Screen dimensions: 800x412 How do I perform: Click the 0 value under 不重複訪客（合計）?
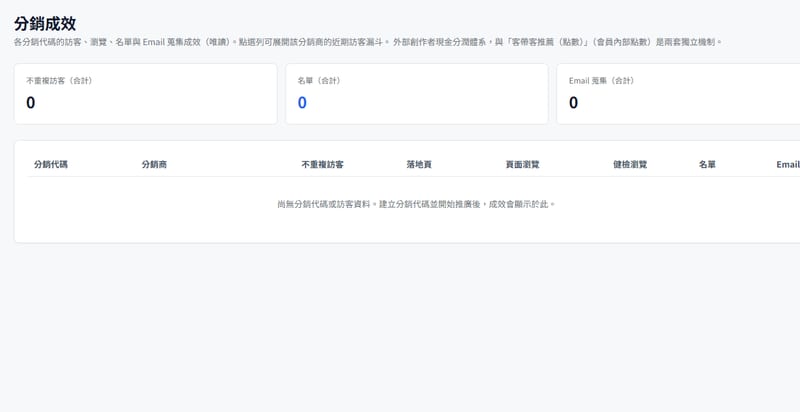31,103
